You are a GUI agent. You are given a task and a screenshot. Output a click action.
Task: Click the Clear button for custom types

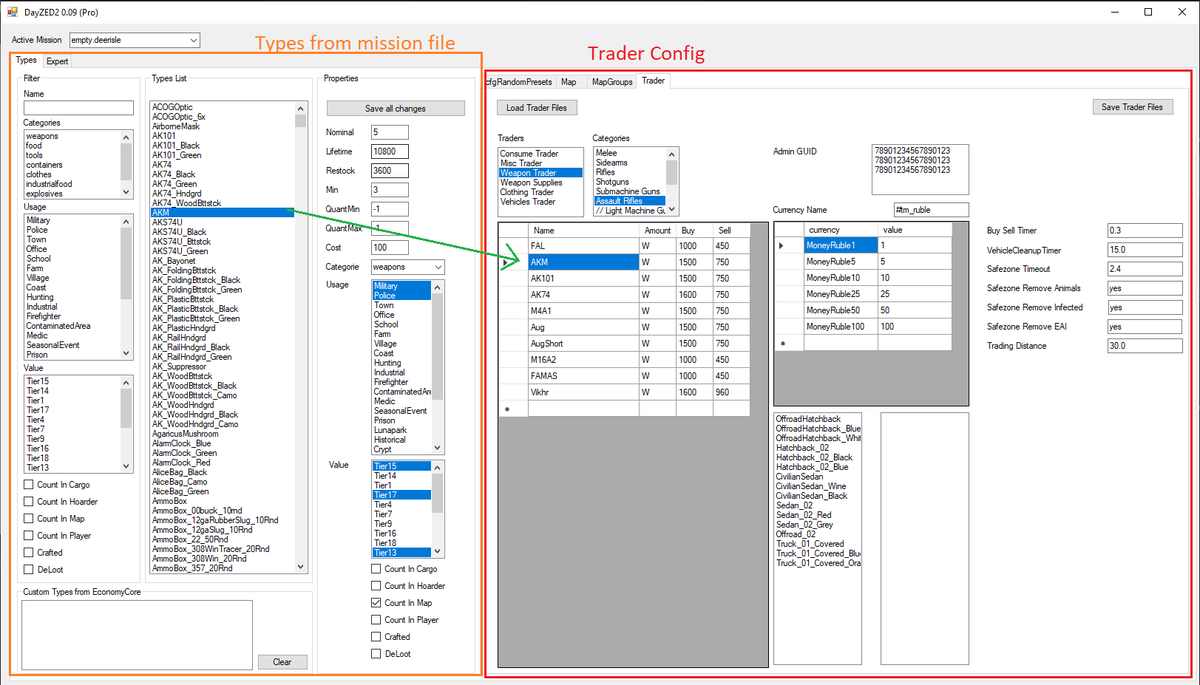coord(282,662)
